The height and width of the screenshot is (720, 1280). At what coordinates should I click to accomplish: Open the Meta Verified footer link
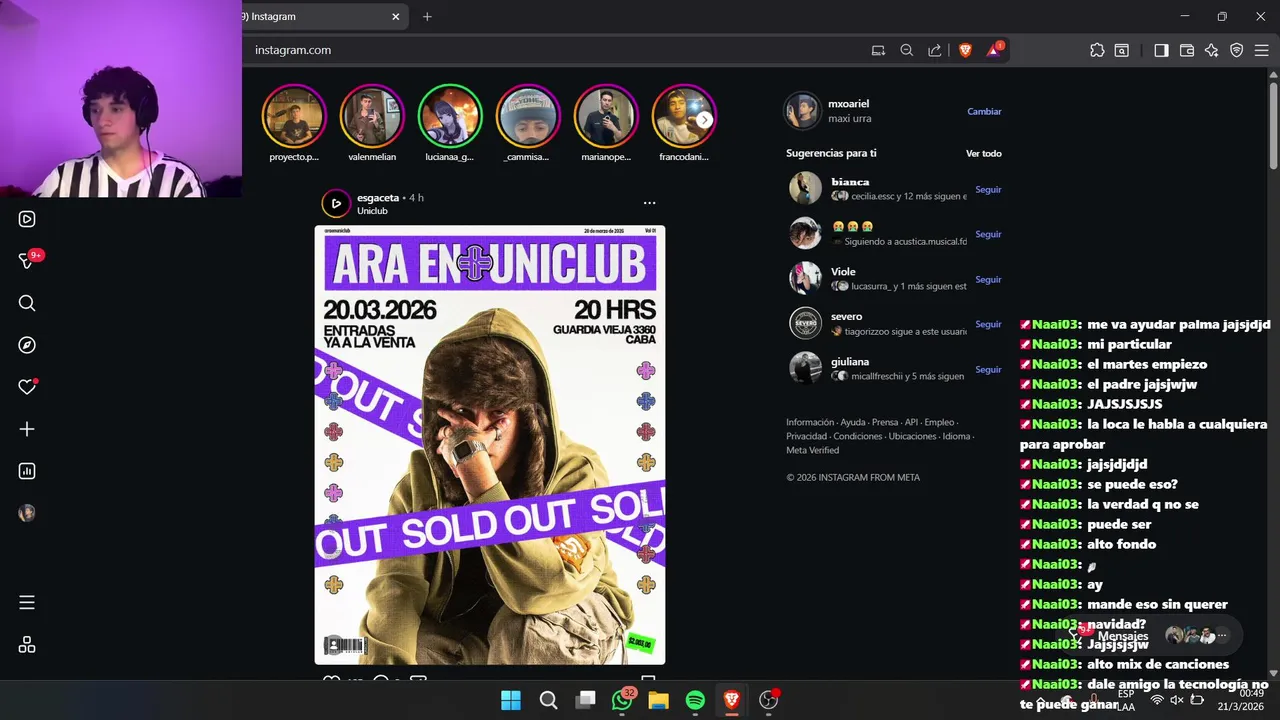point(812,451)
